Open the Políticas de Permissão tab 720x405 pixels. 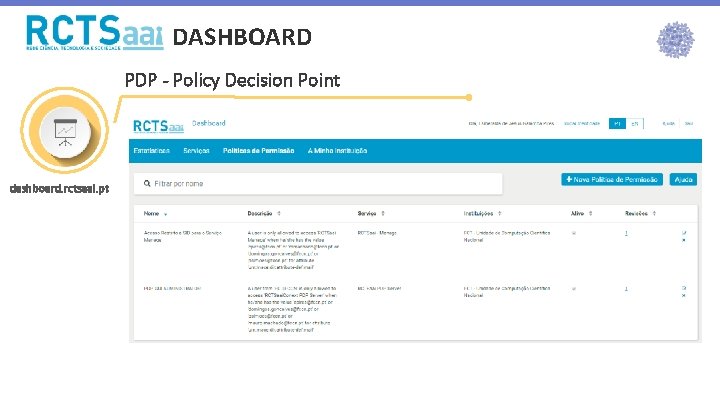259,151
